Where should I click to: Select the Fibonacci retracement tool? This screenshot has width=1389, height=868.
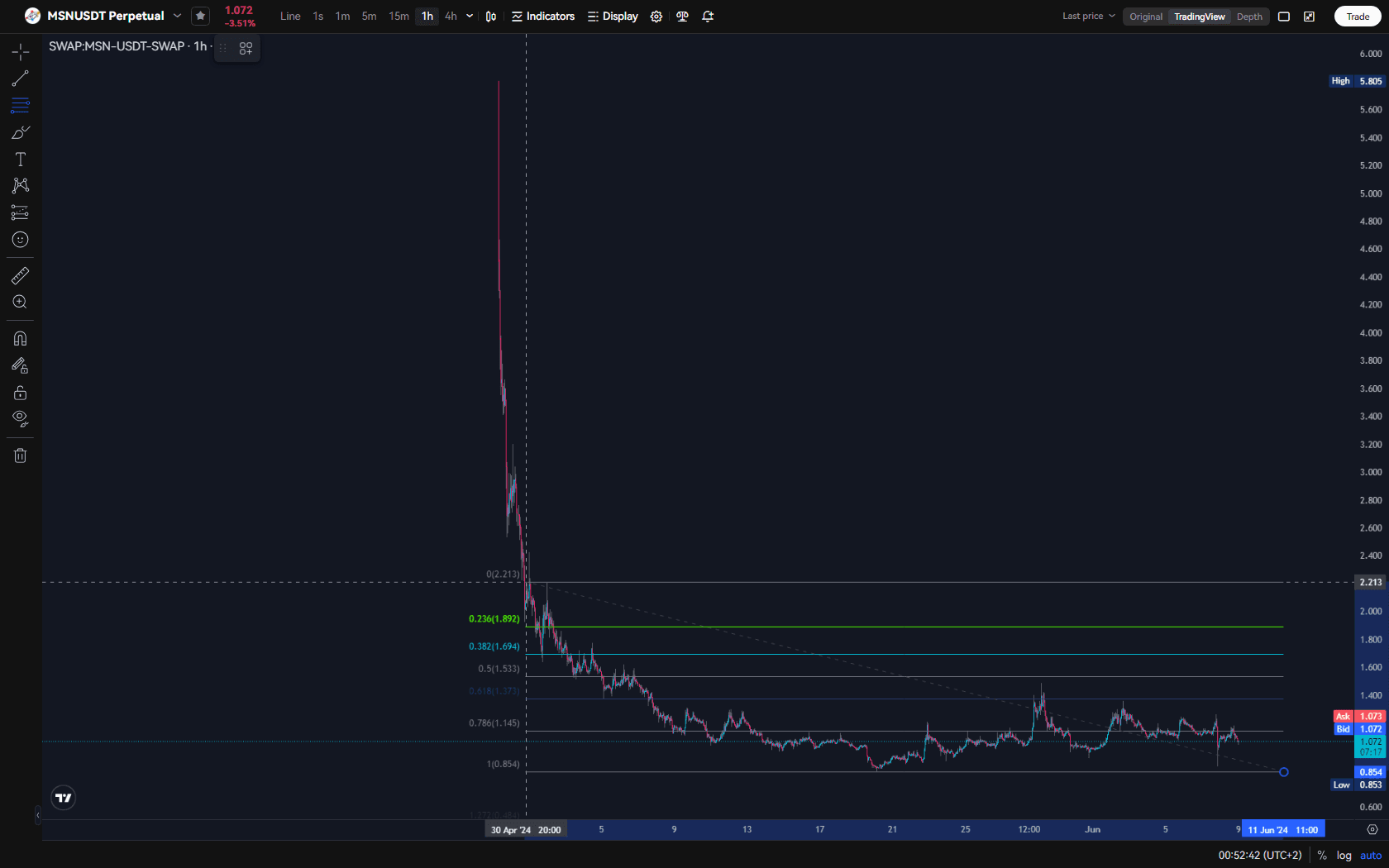(21, 106)
